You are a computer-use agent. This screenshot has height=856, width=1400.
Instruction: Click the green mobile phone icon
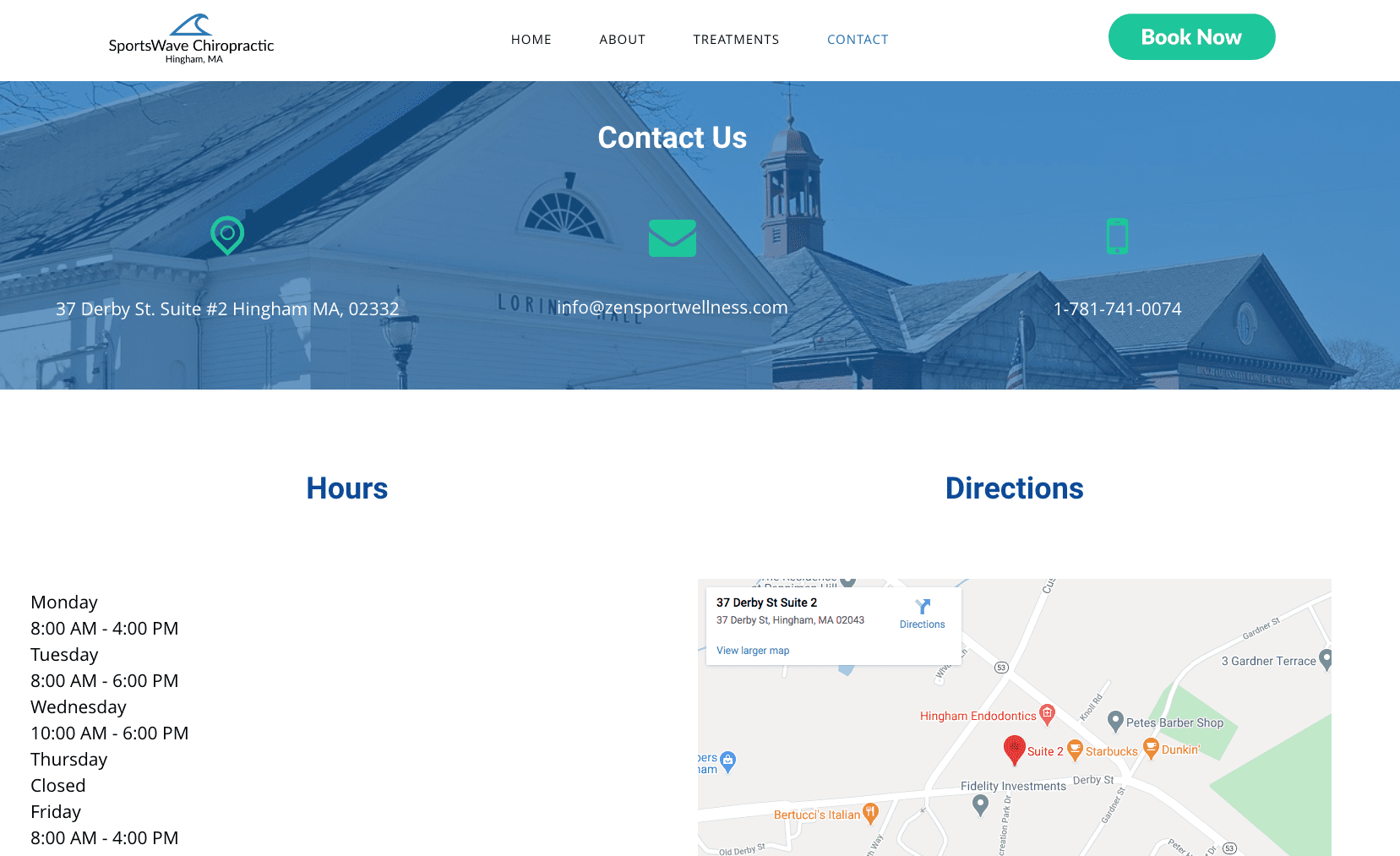click(x=1117, y=236)
